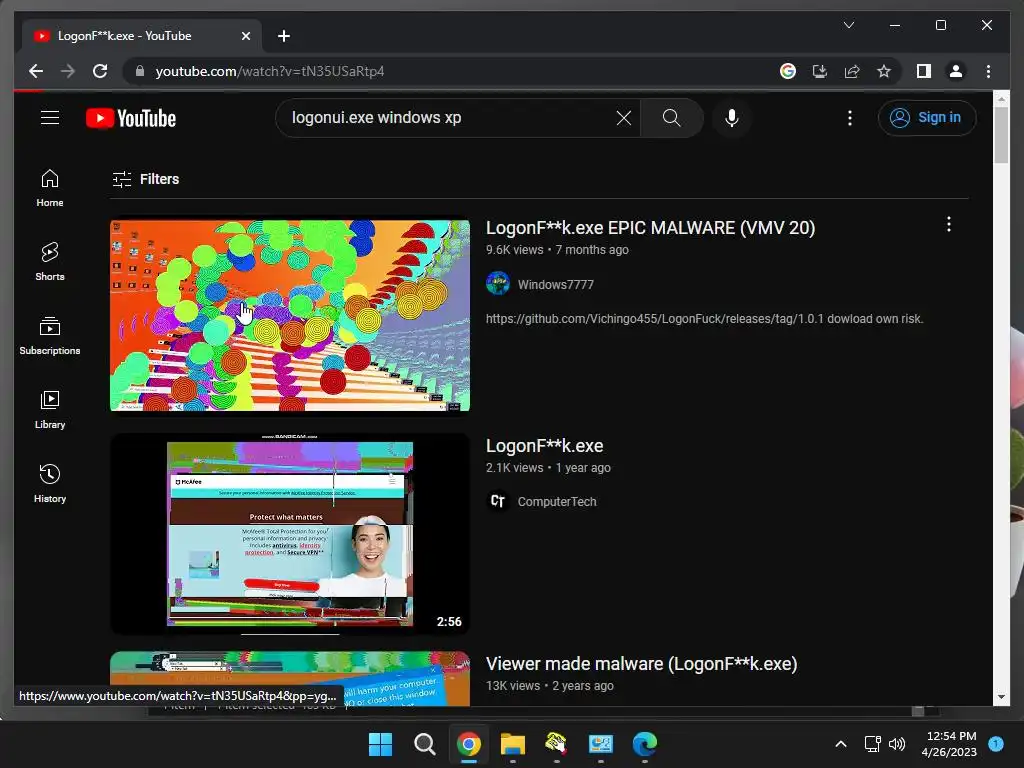Click the page scrollbar down arrow
The height and width of the screenshot is (768, 1024).
(1001, 697)
